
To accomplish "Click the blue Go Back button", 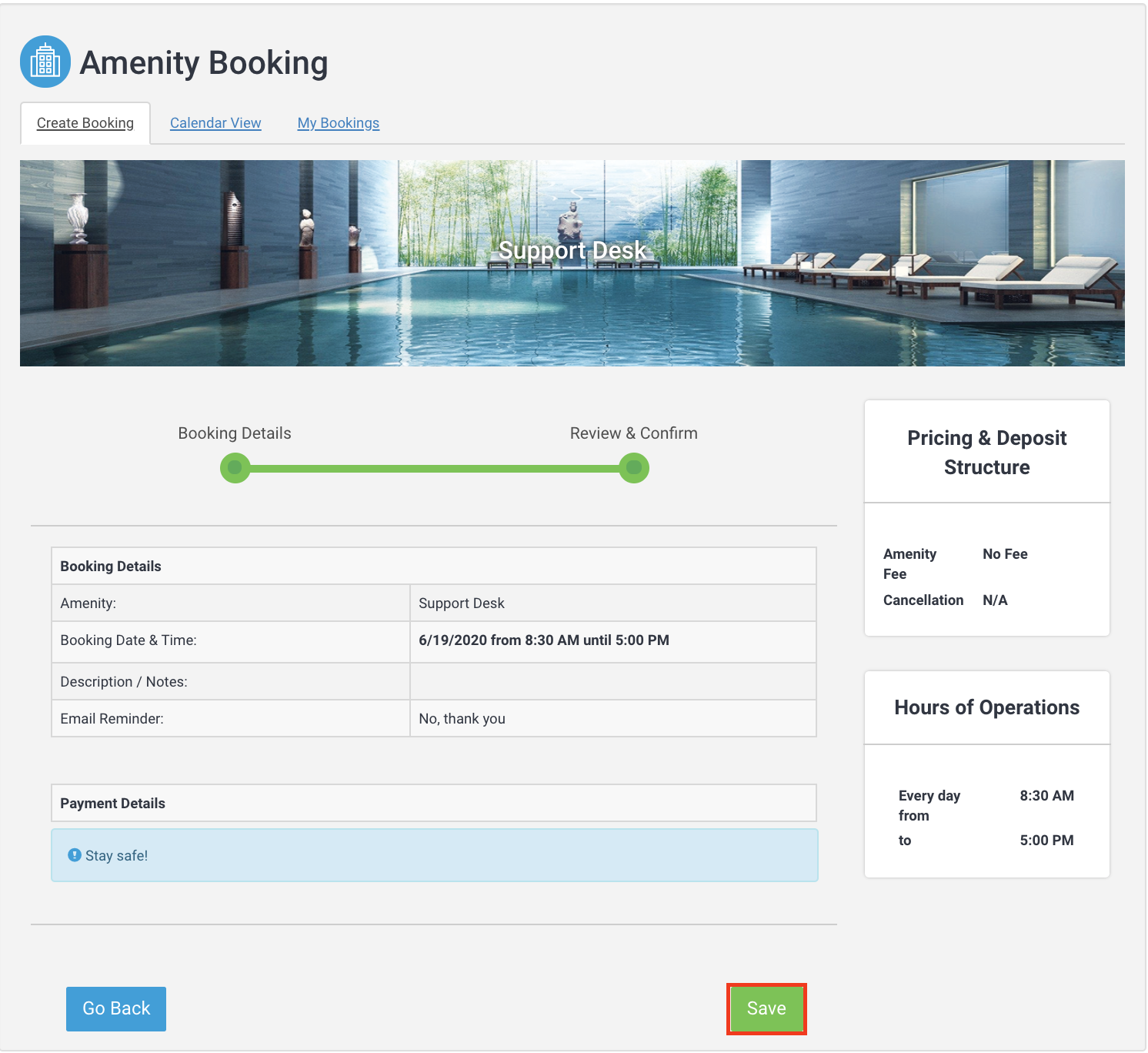I will (x=116, y=1008).
